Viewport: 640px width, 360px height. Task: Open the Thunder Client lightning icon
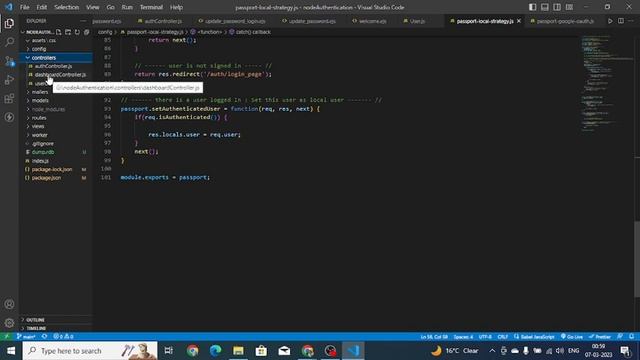(x=9, y=117)
